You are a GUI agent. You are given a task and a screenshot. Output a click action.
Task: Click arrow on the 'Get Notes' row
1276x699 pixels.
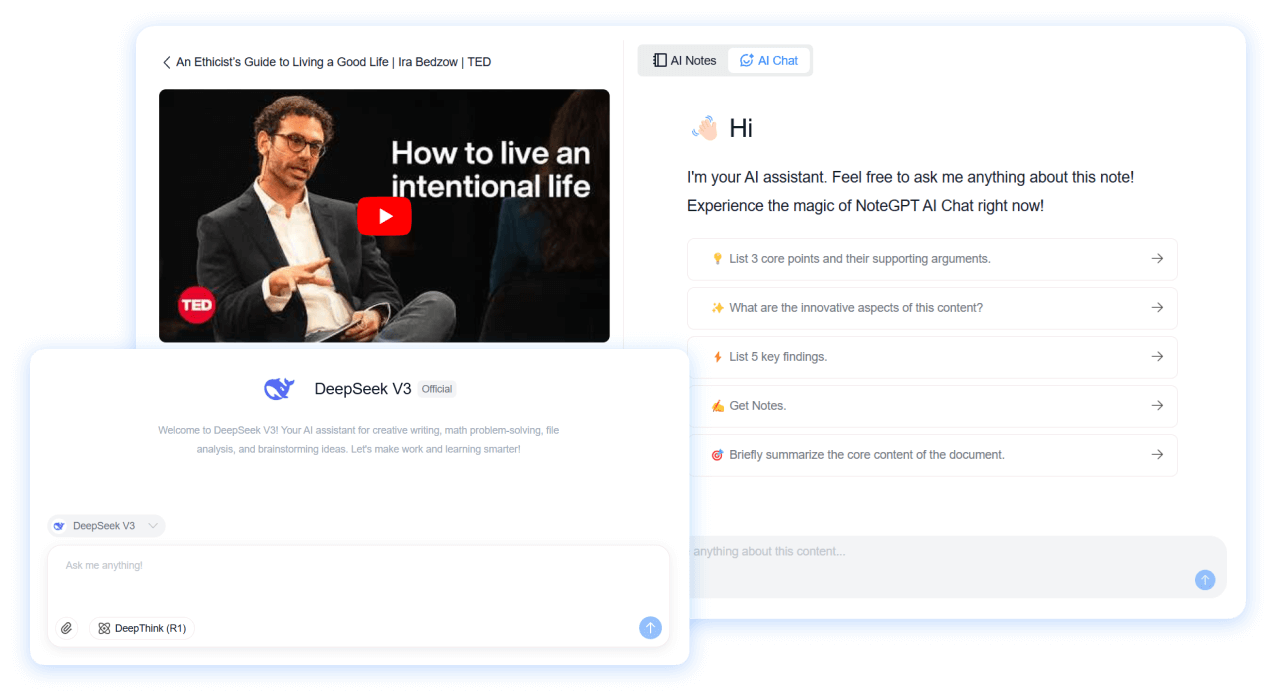1157,406
